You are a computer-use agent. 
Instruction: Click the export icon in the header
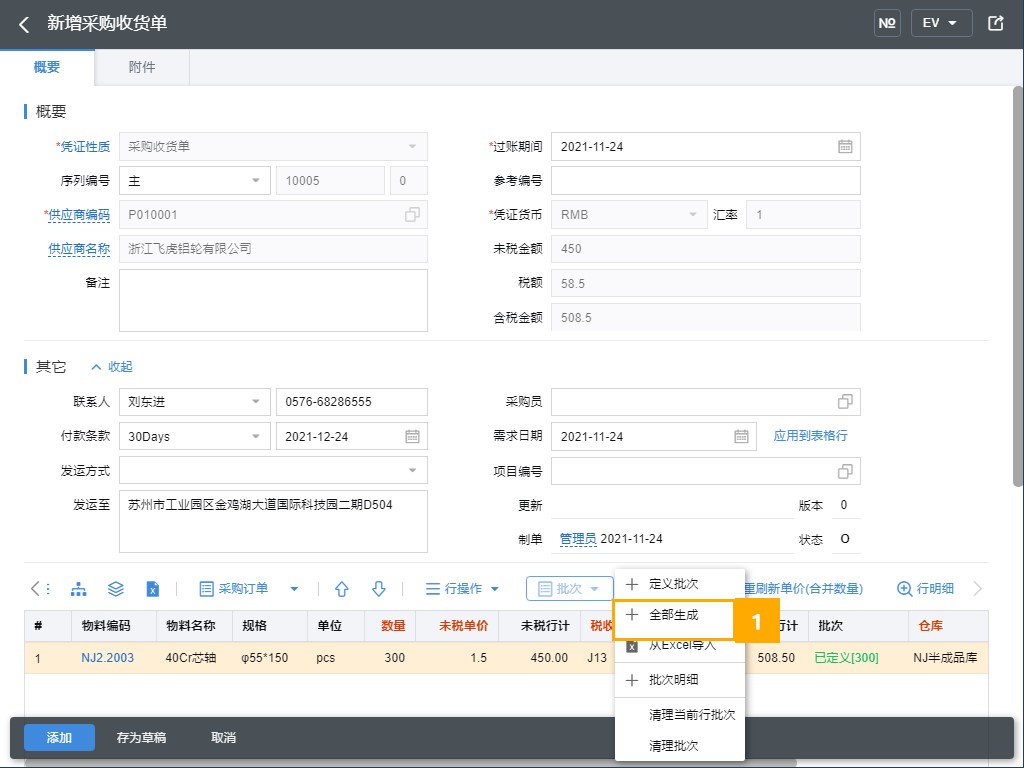tap(995, 24)
